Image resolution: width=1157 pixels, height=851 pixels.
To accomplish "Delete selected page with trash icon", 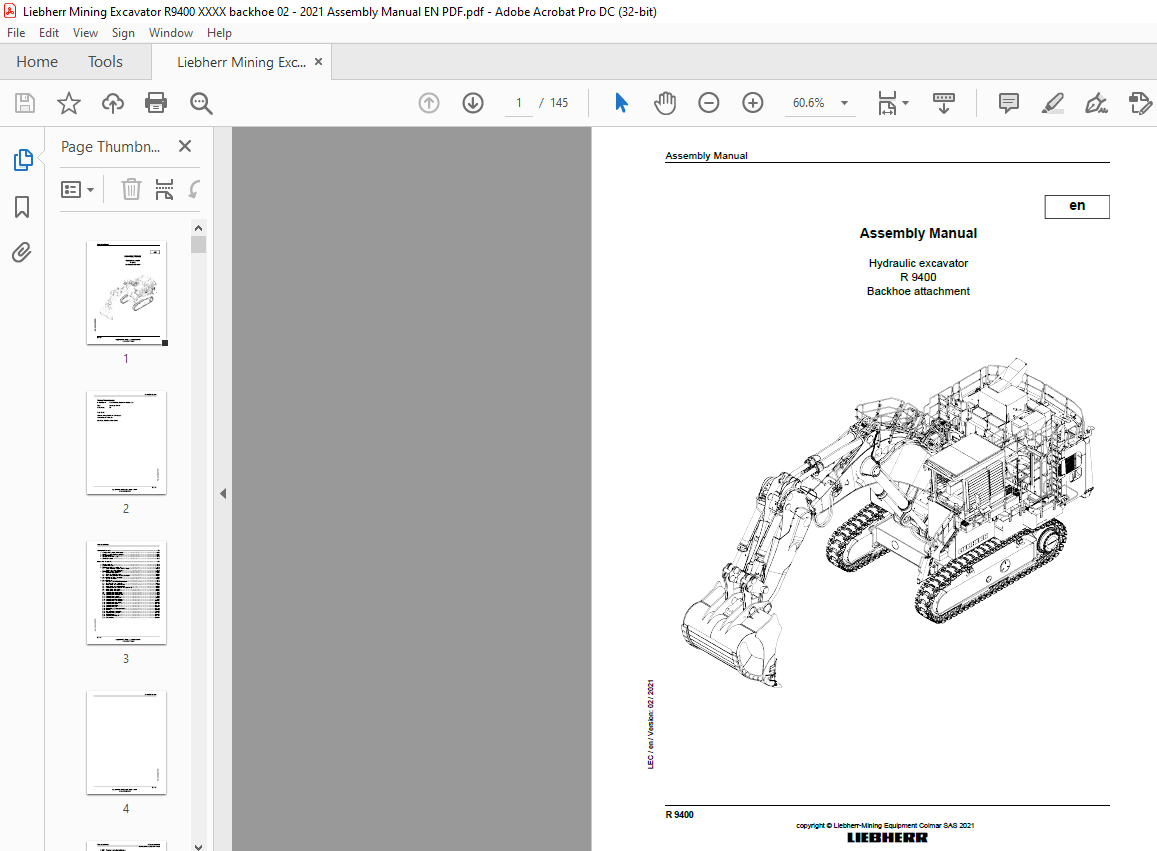I will click(x=131, y=190).
